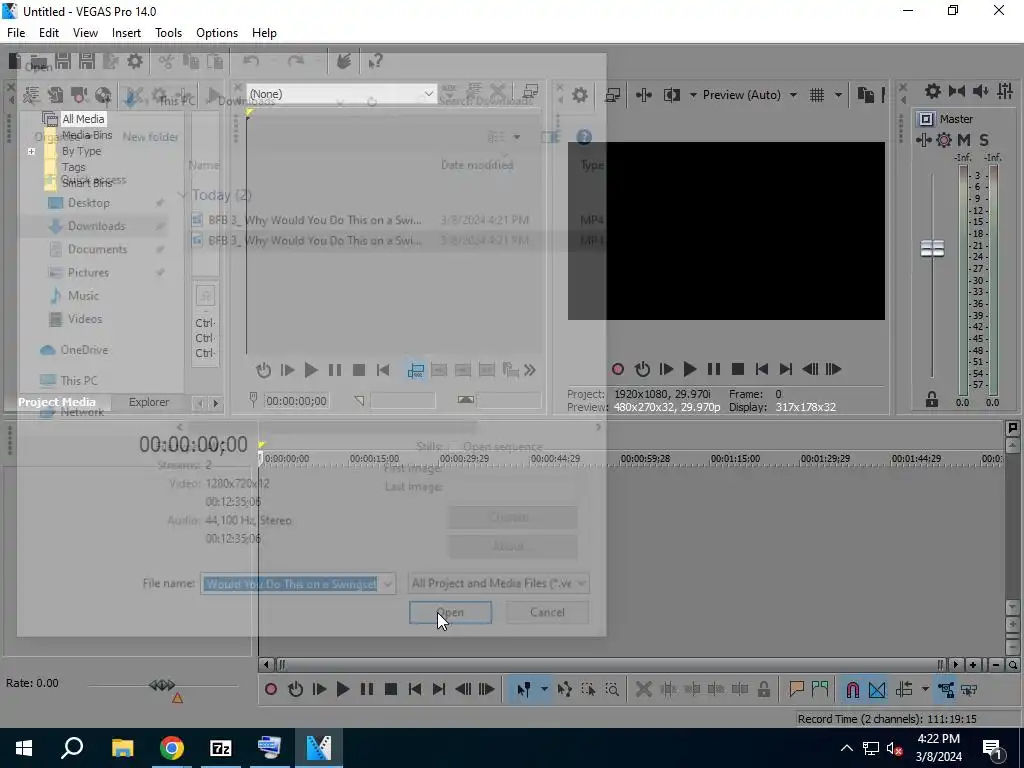Open the Tools menu
This screenshot has height=768, width=1024.
(x=168, y=33)
